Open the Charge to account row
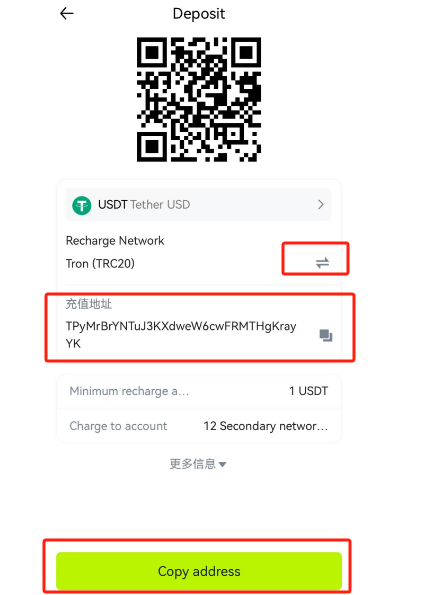This screenshot has height=595, width=433. tap(198, 426)
